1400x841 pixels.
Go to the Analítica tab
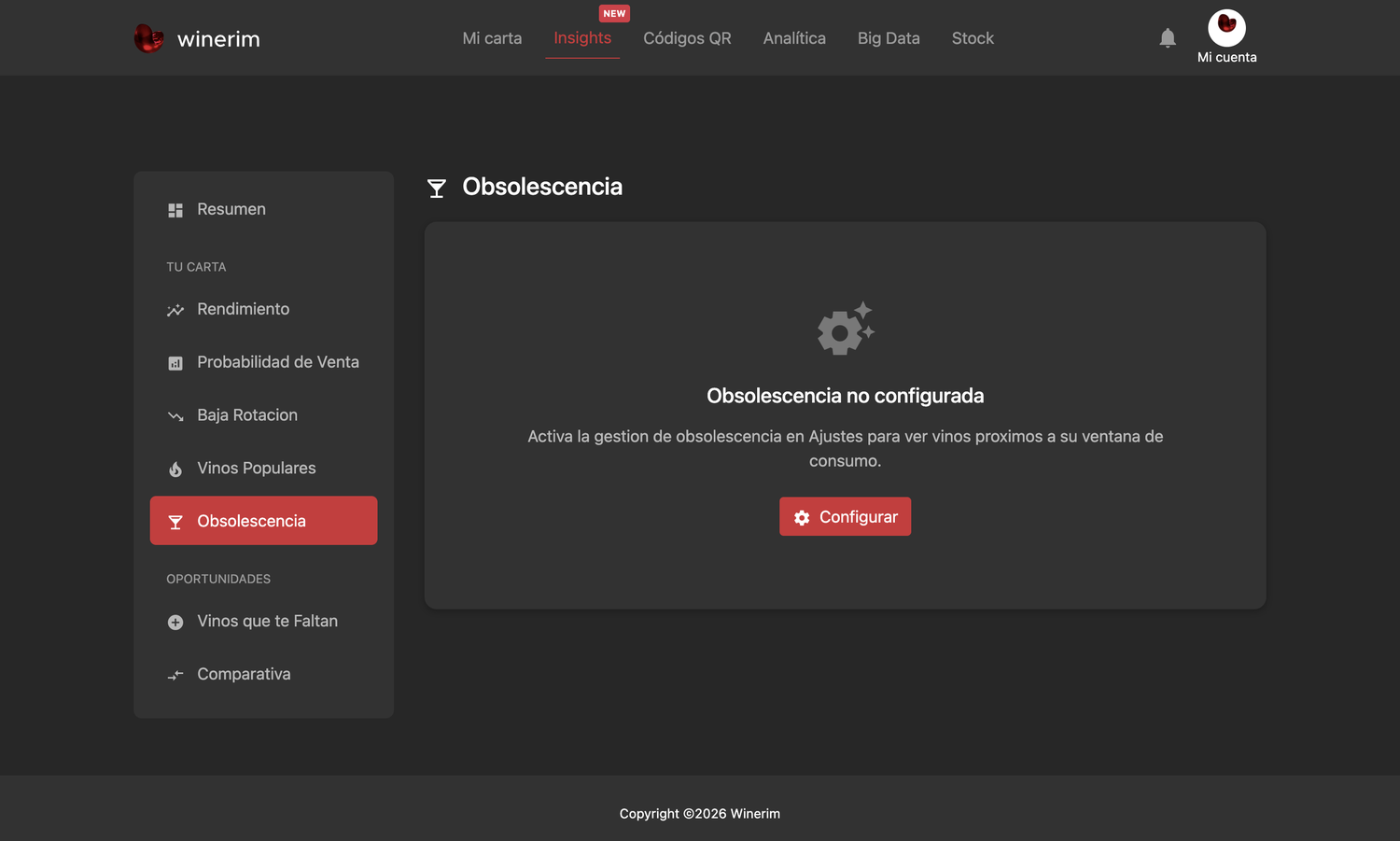[x=794, y=38]
